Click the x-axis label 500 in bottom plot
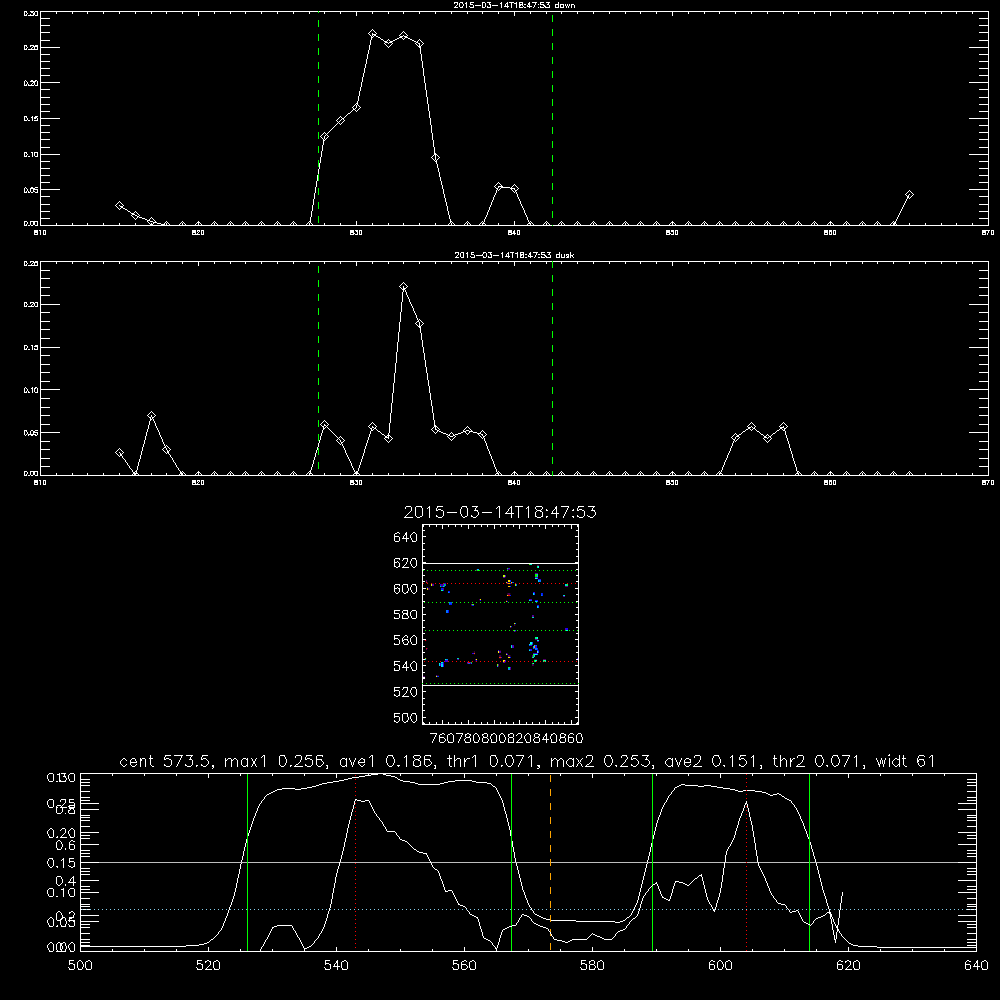This screenshot has height=1000, width=1000. point(80,966)
